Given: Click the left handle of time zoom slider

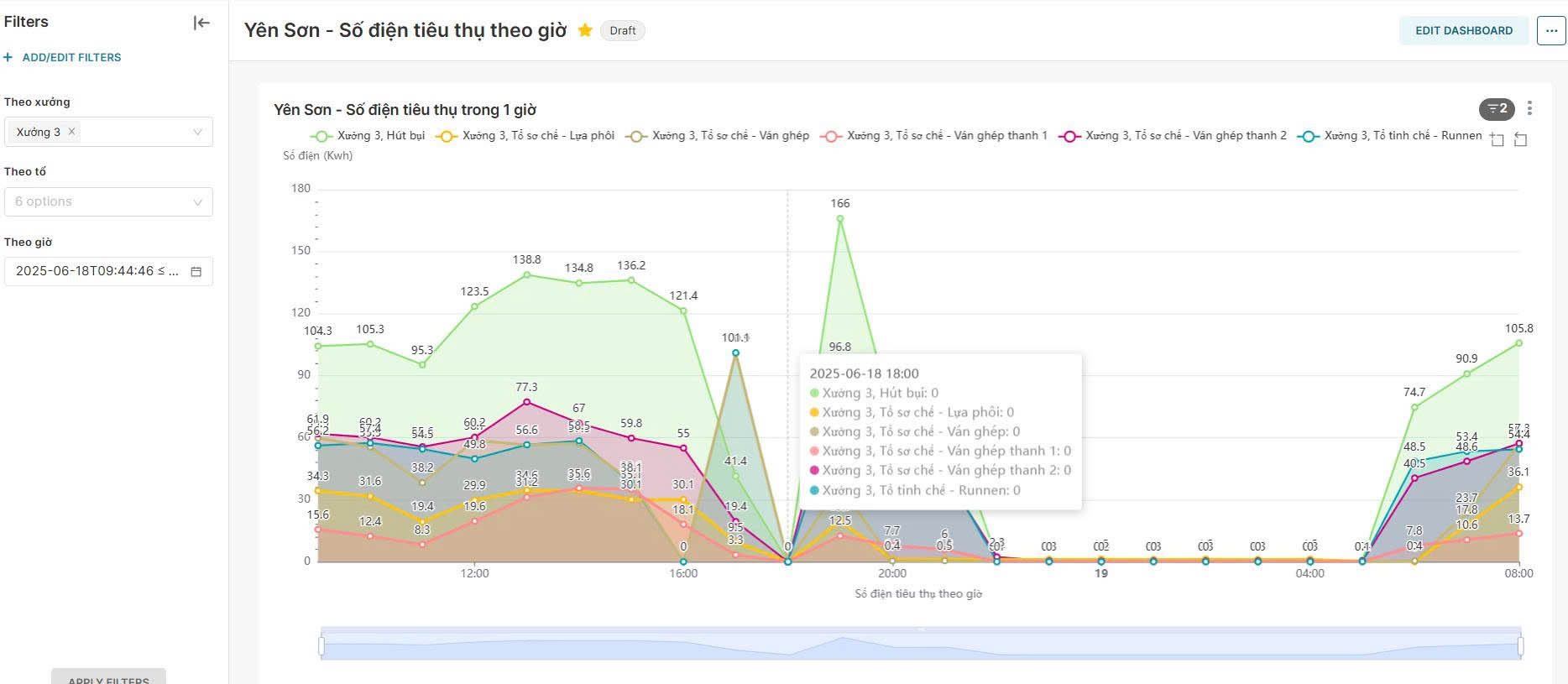Looking at the screenshot, I should click(x=321, y=645).
